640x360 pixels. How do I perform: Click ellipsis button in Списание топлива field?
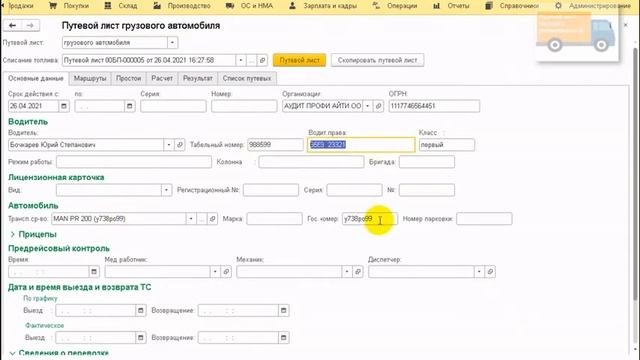coord(251,60)
